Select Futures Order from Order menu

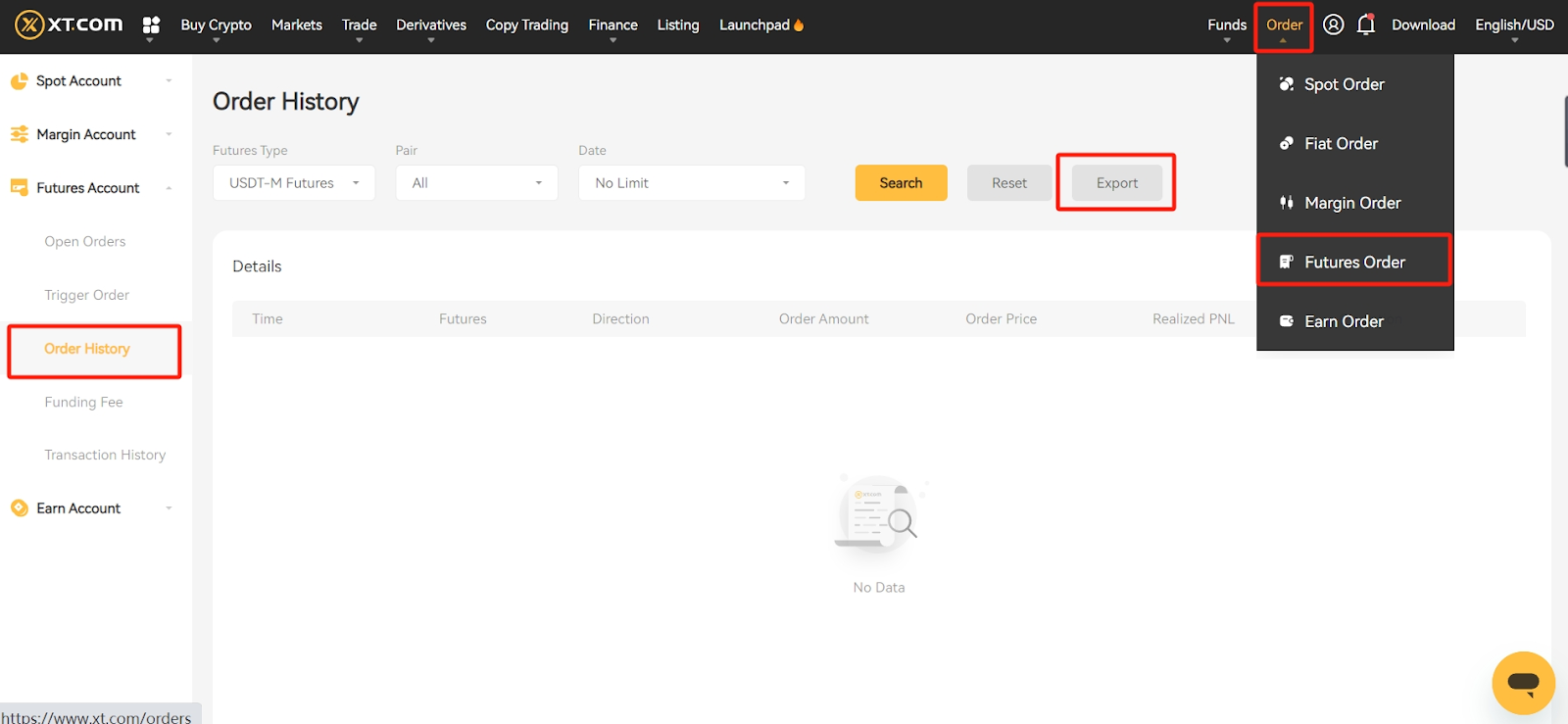point(1353,262)
